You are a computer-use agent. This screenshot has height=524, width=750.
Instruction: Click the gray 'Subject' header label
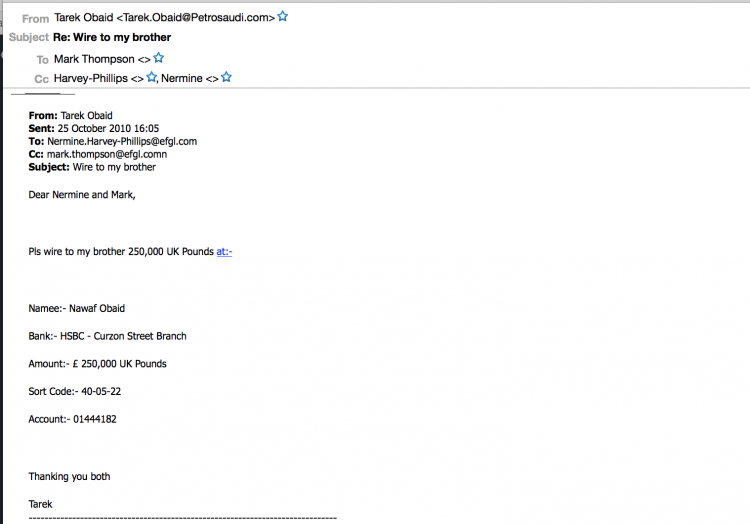[29, 37]
